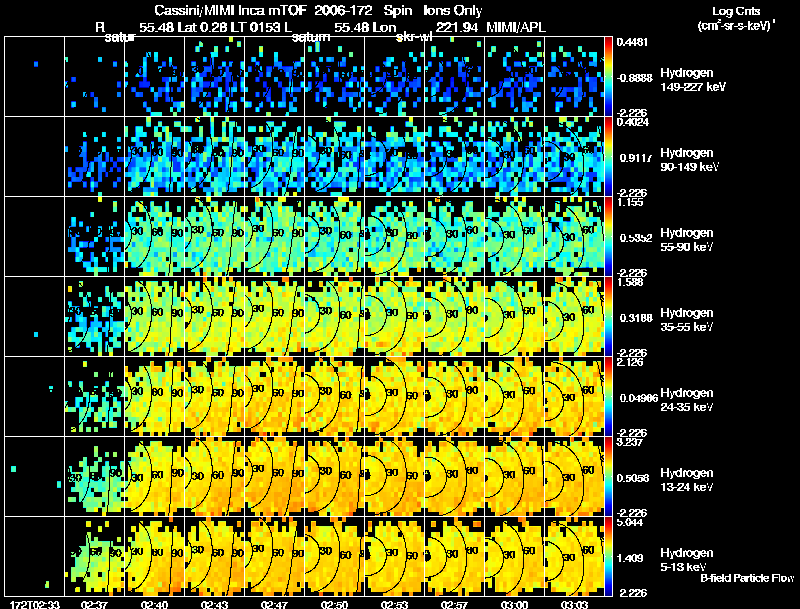Image resolution: width=800 pixels, height=609 pixels.
Task: Open the 13-24 keV panel at 02:53
Action: tap(395, 476)
